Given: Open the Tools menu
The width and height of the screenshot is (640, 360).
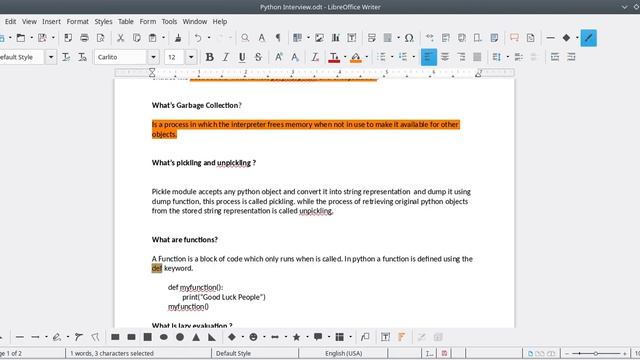Looking at the screenshot, I should [169, 22].
